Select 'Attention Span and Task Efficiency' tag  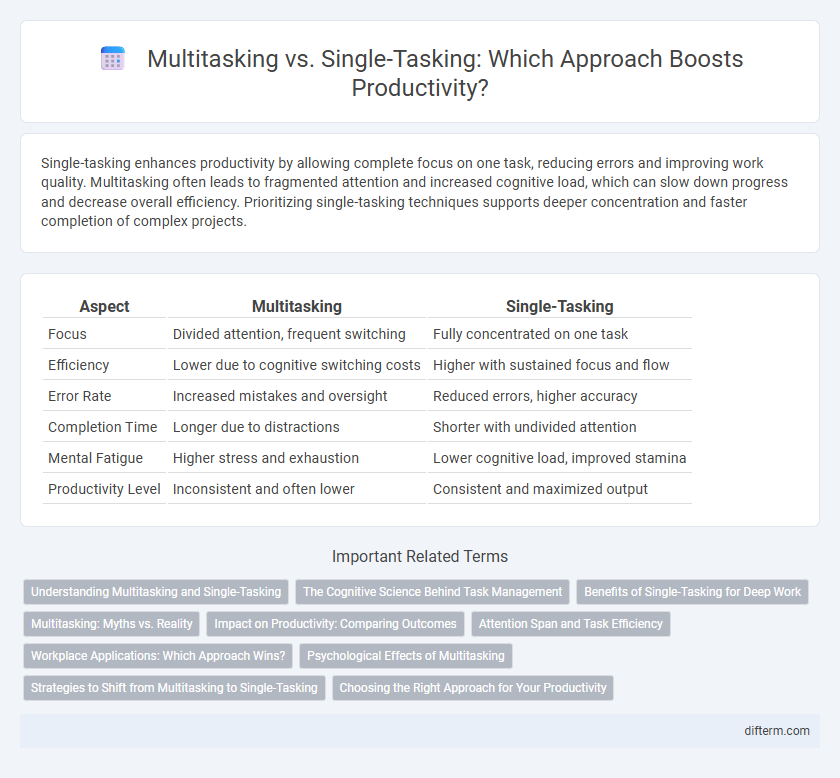(571, 624)
